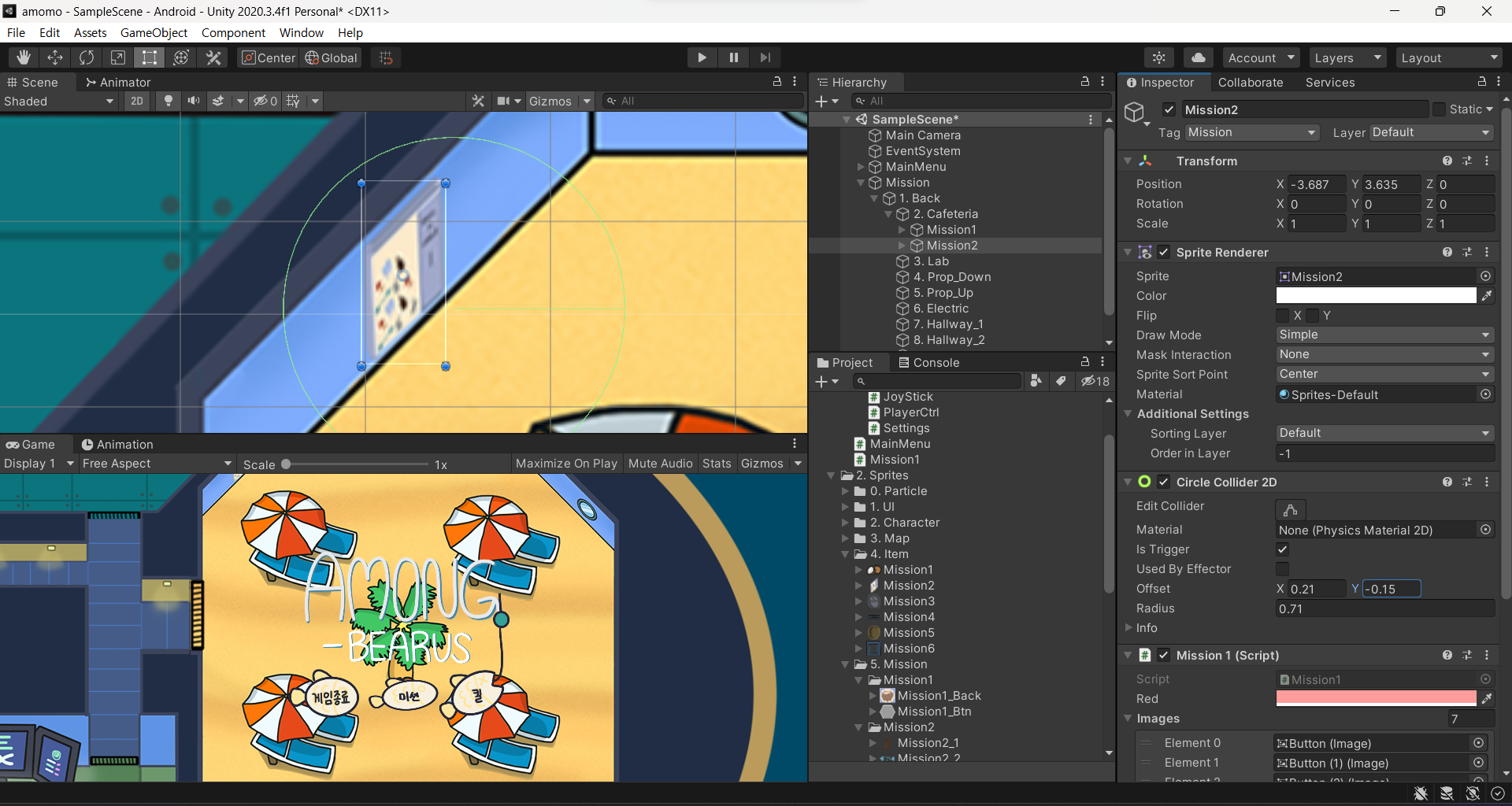Open scene camera settings icon
The image size is (1512, 806).
point(503,101)
